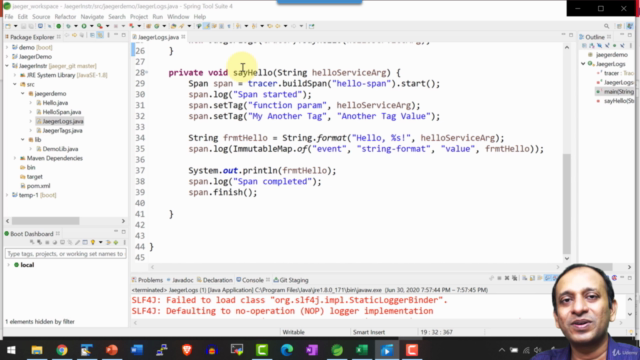Click the green Run toolbar icon
The image size is (640, 360).
click(84, 26)
